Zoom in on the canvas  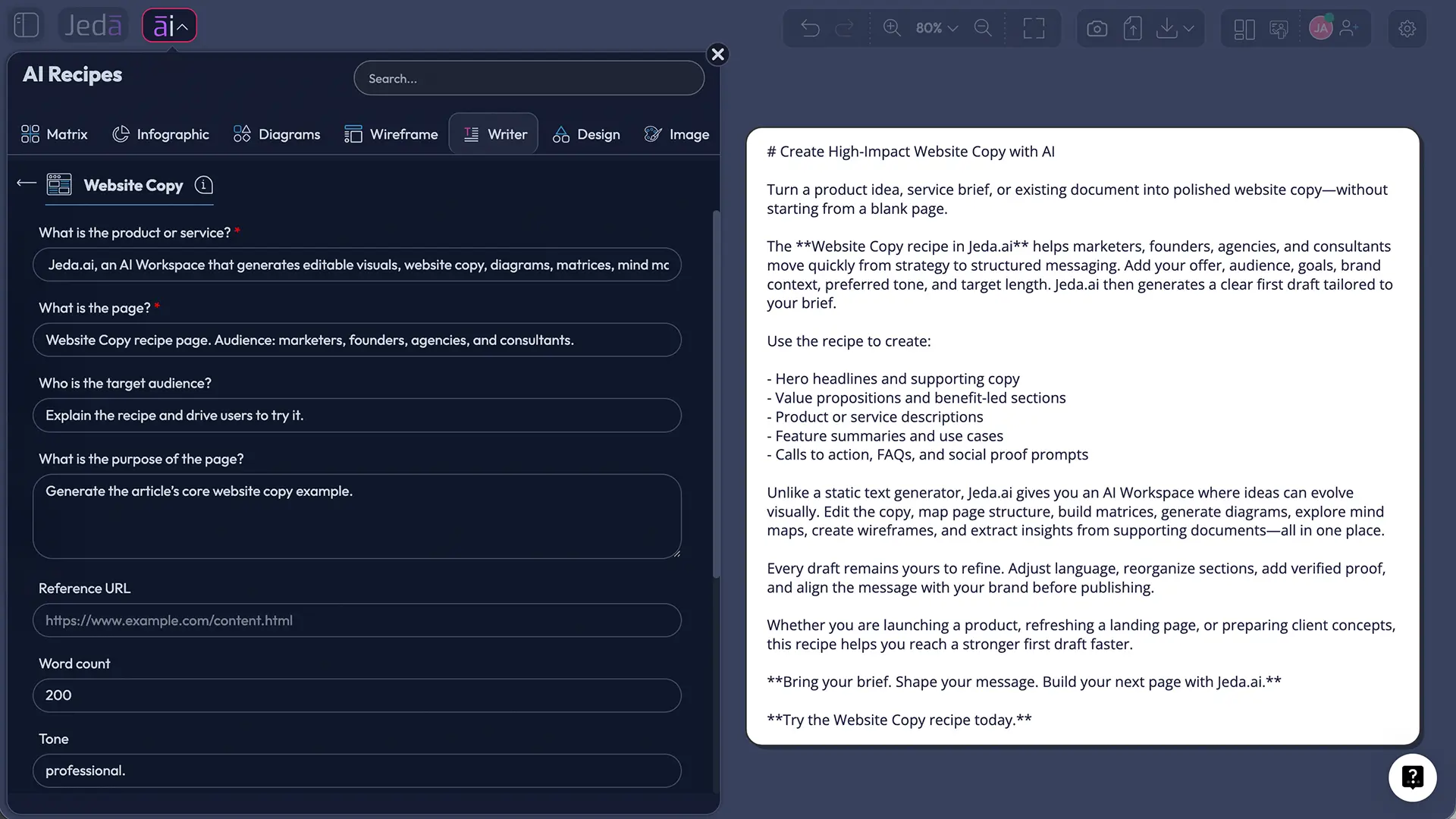click(893, 28)
